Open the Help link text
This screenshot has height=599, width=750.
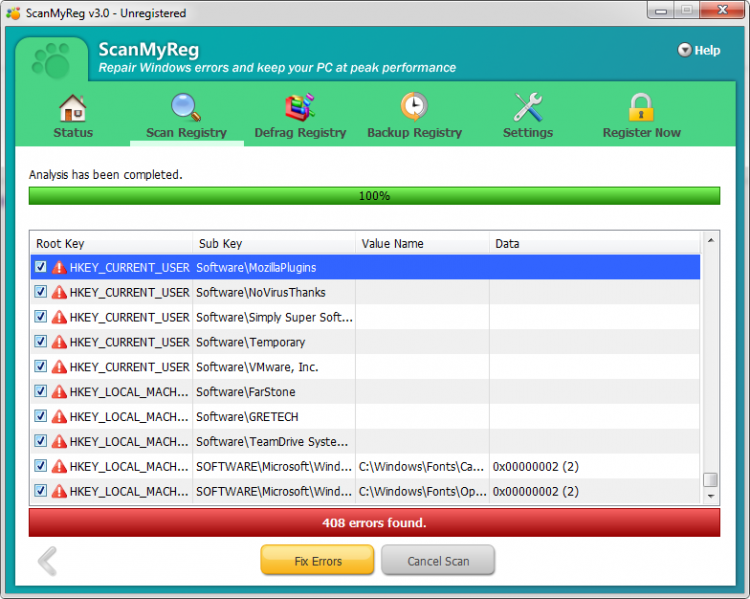[x=707, y=50]
